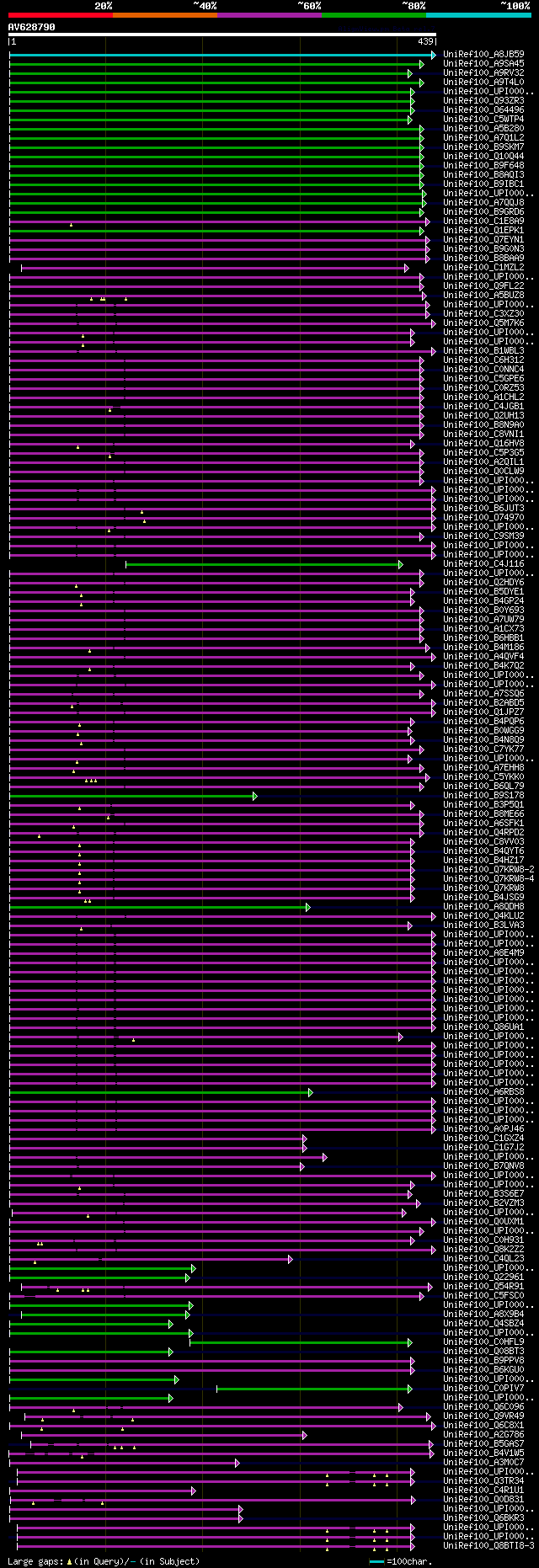Open hit UniRef100_A9T4L0

pyautogui.click(x=483, y=83)
